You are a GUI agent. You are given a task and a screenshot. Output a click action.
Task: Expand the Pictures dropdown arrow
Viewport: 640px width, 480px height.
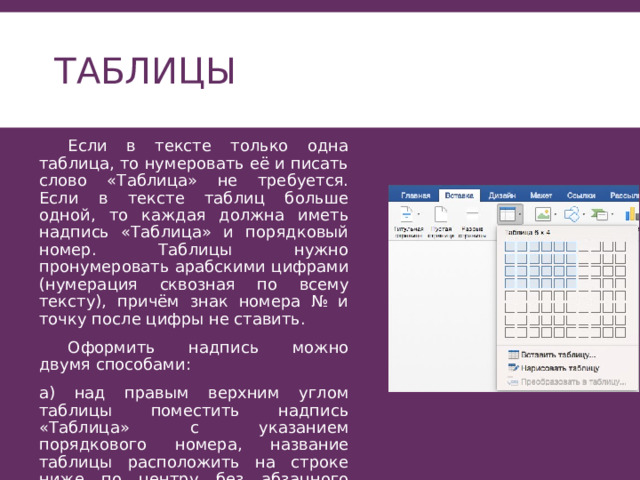point(555,214)
